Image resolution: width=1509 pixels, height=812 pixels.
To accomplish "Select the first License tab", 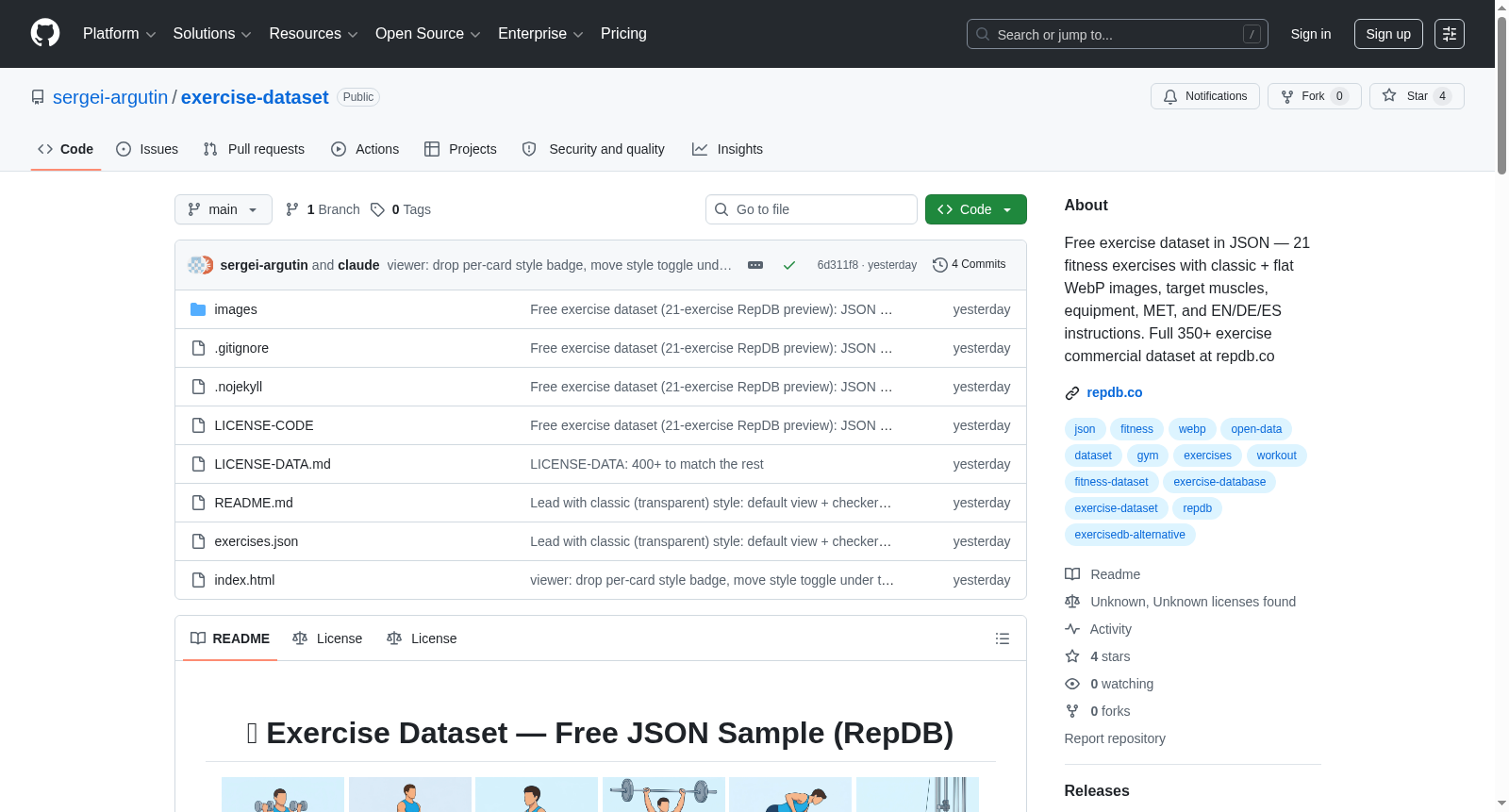I will pos(327,638).
